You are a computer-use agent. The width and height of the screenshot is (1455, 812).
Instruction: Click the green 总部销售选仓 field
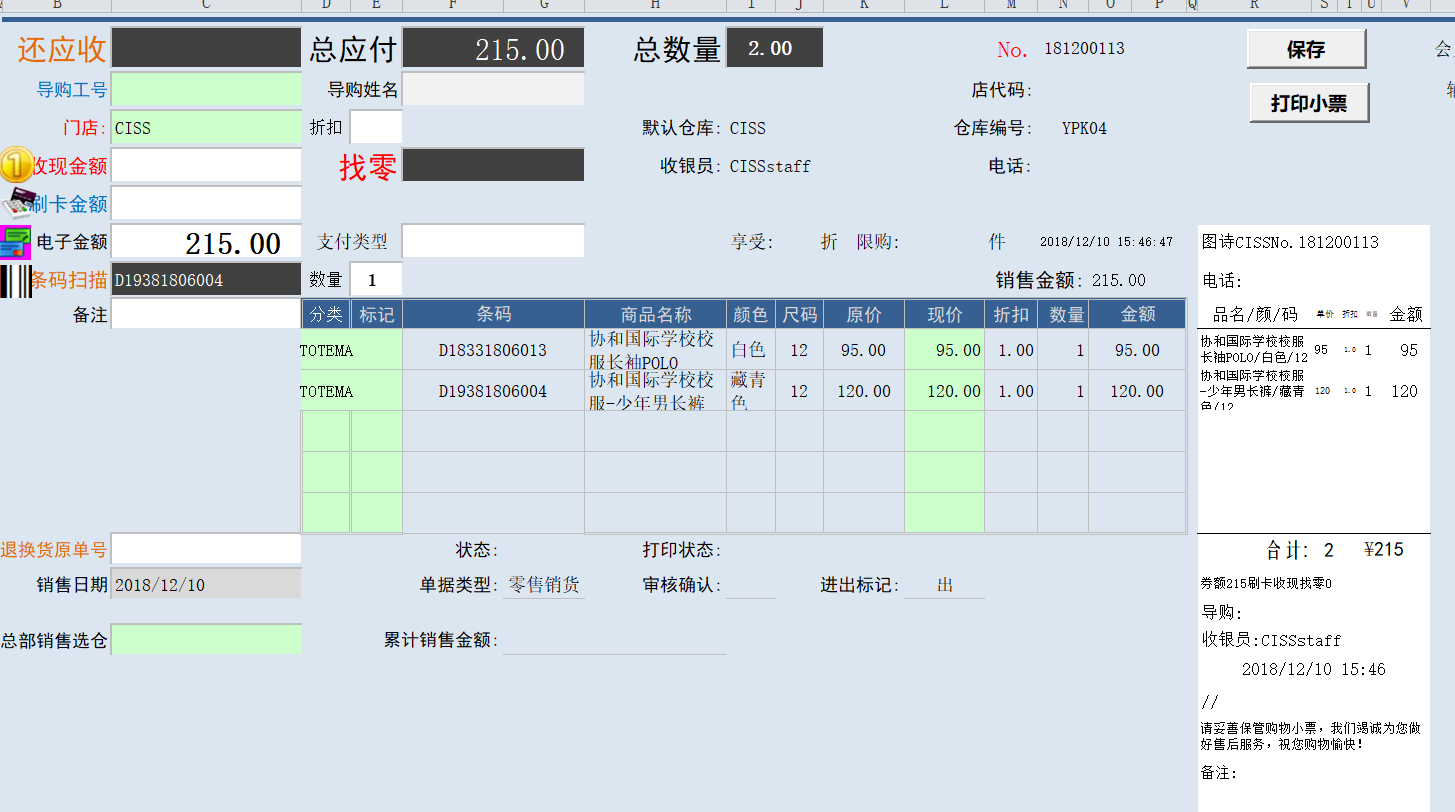tap(206, 640)
